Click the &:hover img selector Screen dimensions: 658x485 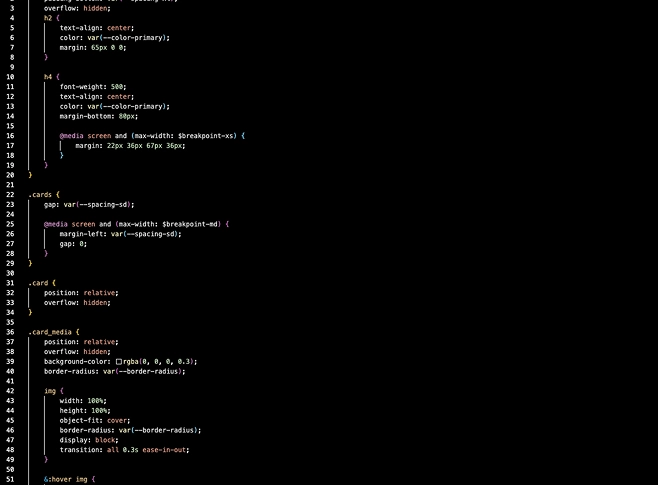(67, 479)
